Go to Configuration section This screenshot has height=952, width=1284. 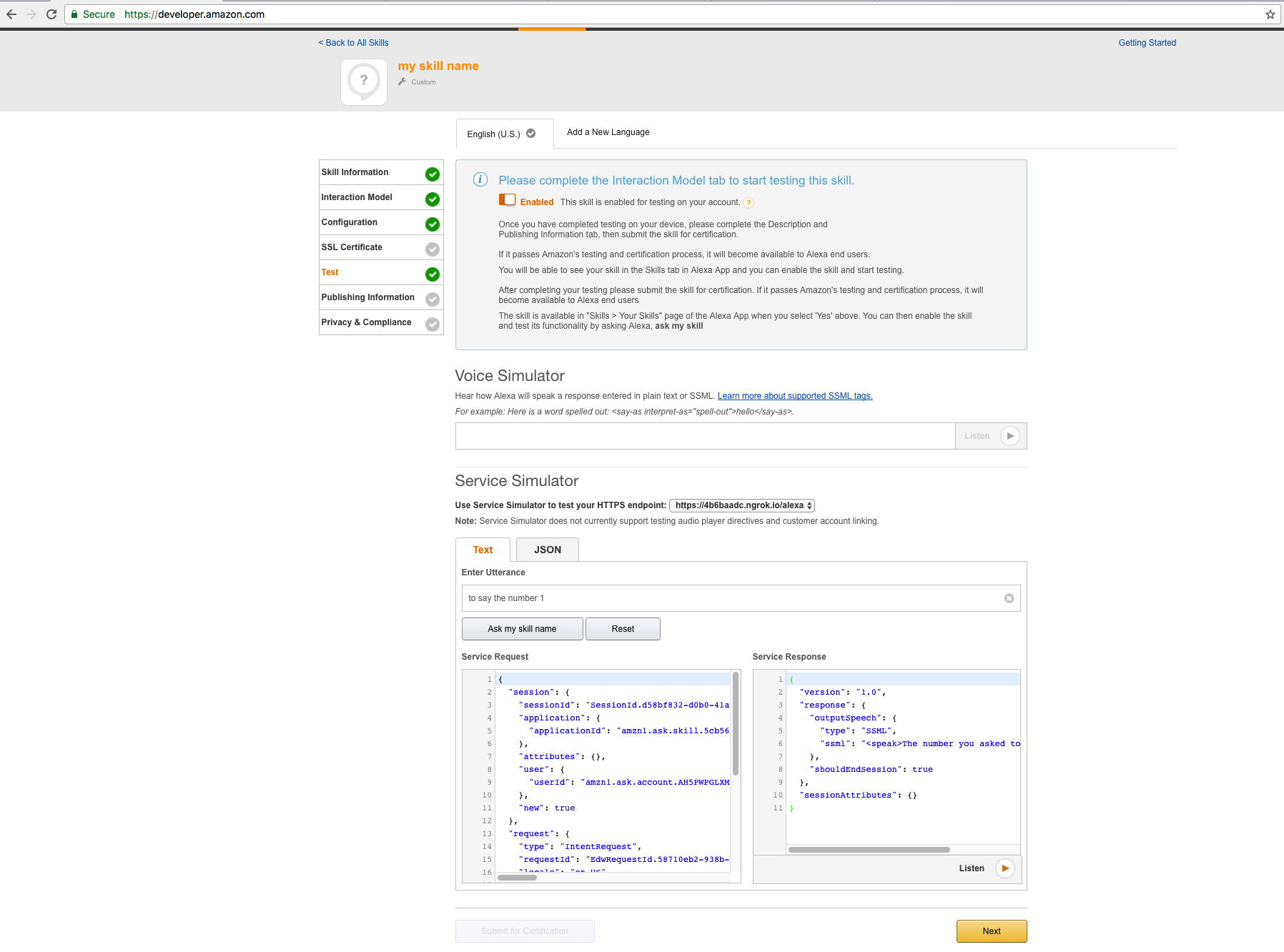381,222
